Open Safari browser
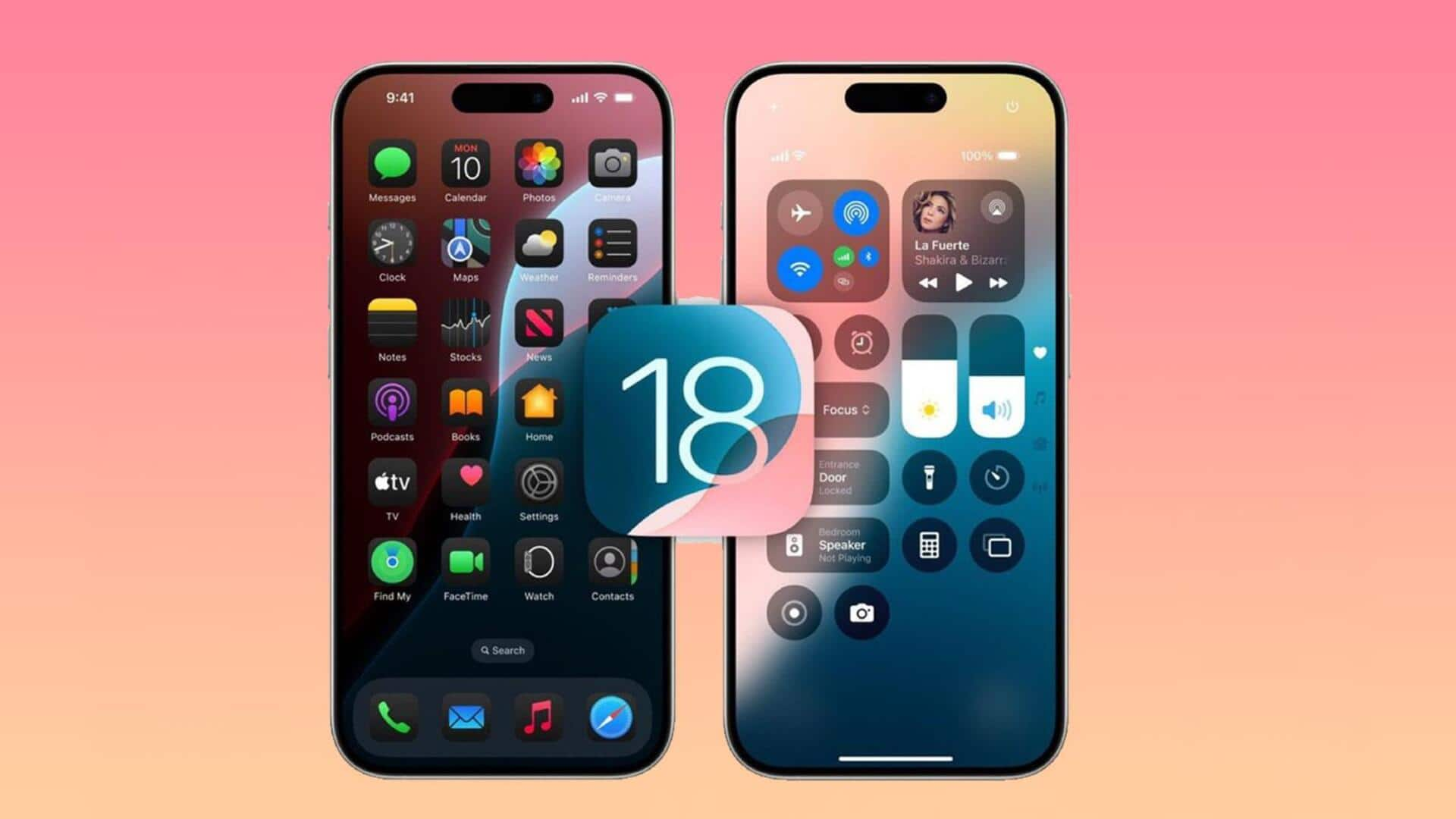Viewport: 1456px width, 819px height. click(x=613, y=718)
